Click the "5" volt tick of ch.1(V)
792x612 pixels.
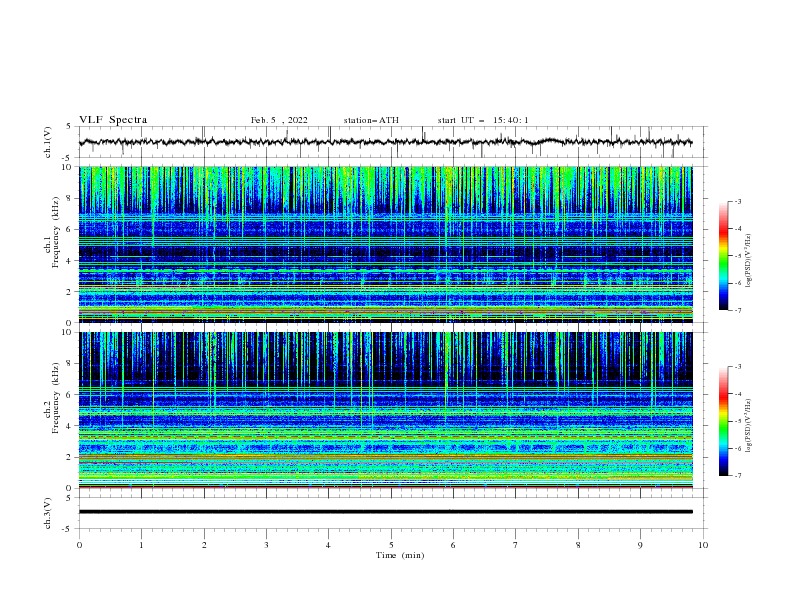point(69,127)
